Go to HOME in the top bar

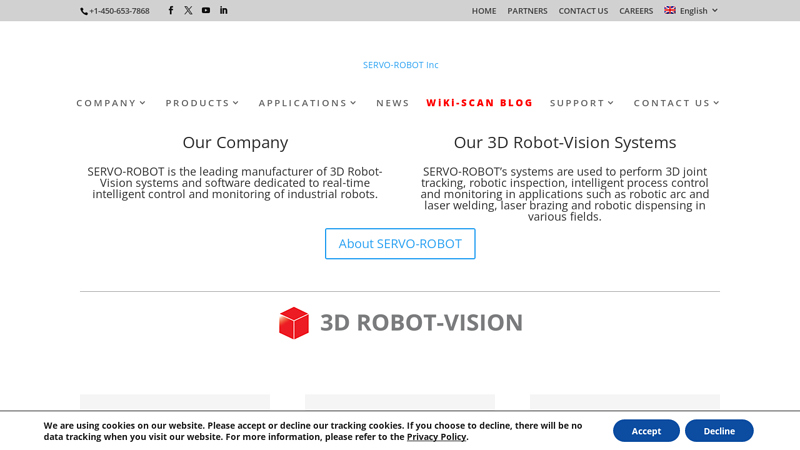coord(484,11)
